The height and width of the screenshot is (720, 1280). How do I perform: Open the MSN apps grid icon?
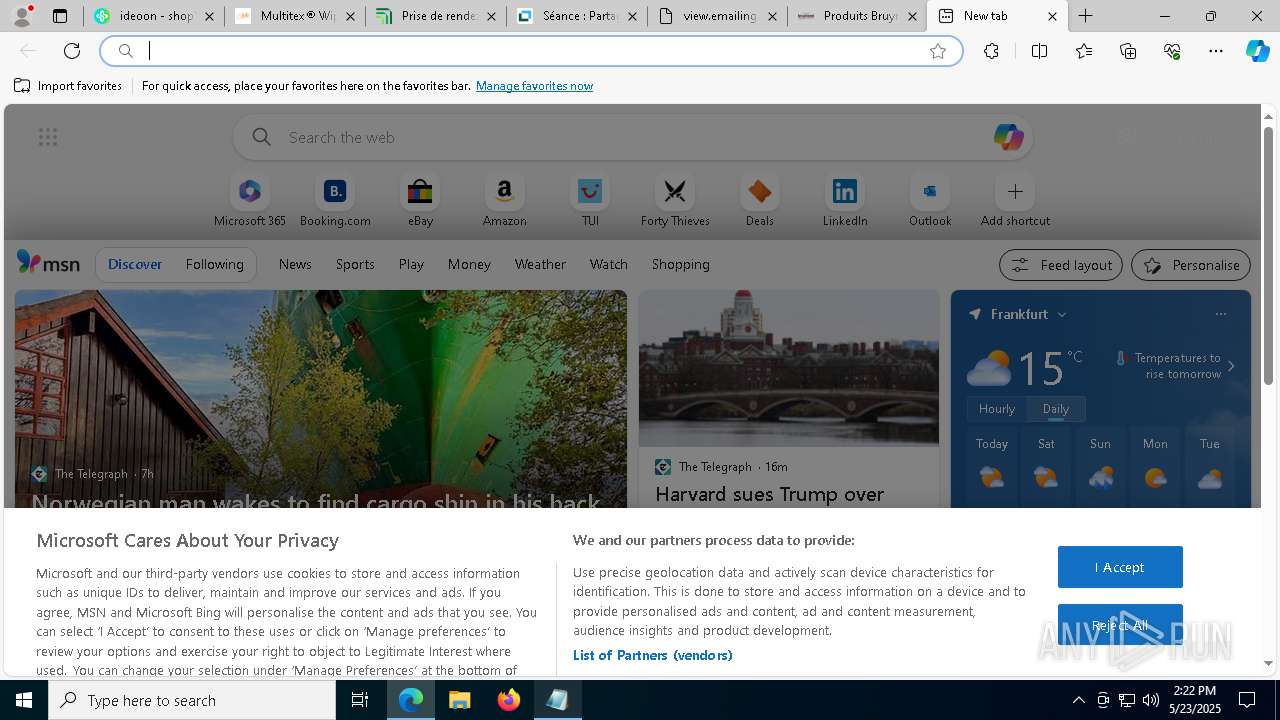point(48,137)
